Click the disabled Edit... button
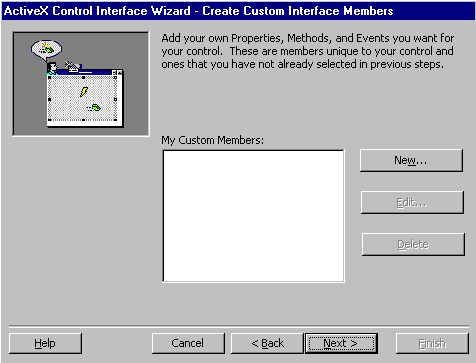This screenshot has width=476, height=363. (412, 202)
